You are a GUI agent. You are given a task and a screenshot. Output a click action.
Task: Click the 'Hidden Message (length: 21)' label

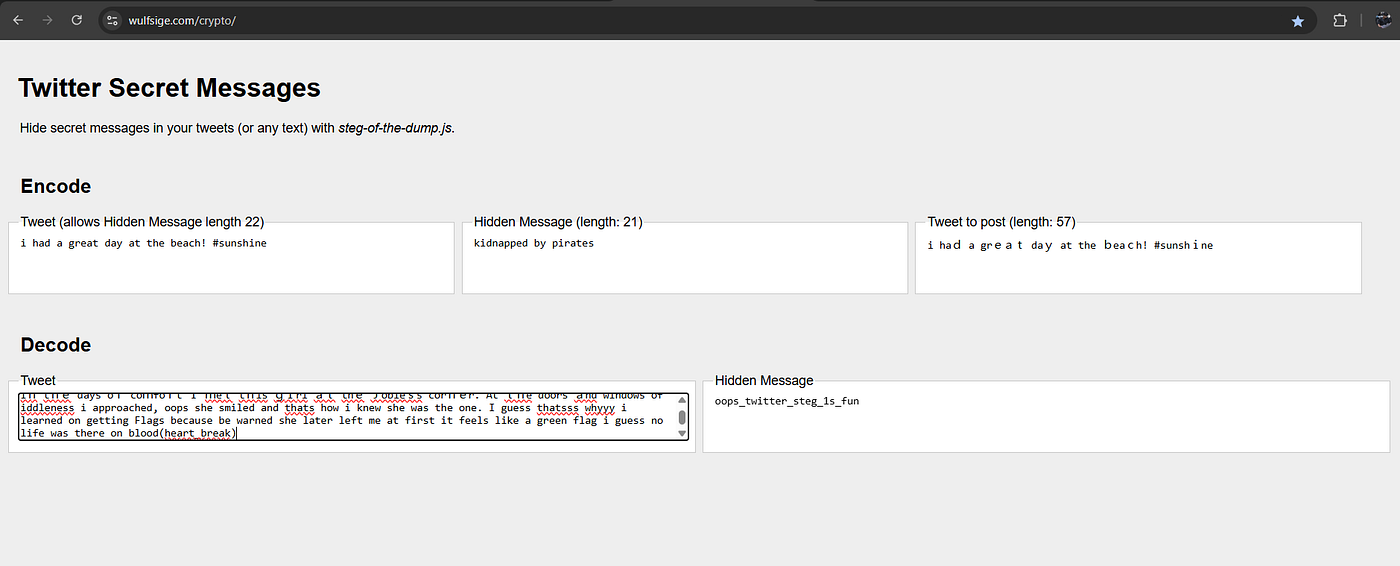coord(558,222)
